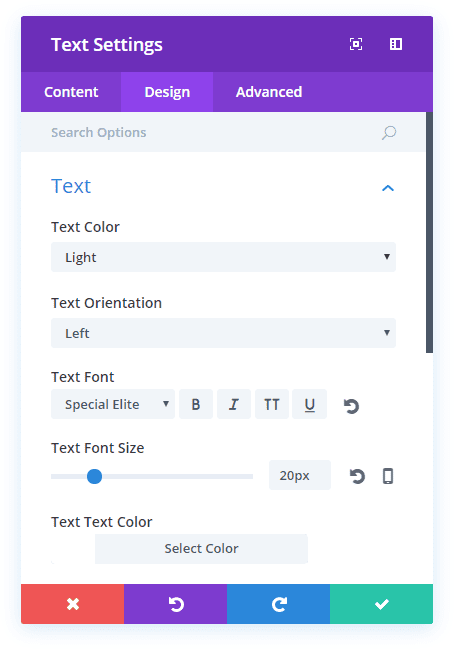Save changes with the green checkmark
The height and width of the screenshot is (649, 454).
pos(382,604)
